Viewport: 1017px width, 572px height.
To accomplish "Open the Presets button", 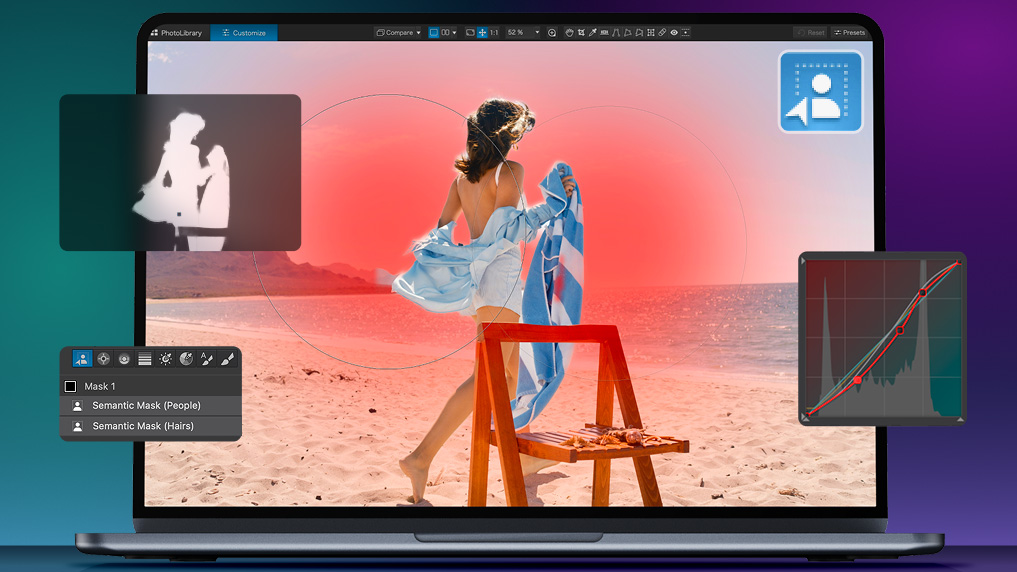I will 850,32.
